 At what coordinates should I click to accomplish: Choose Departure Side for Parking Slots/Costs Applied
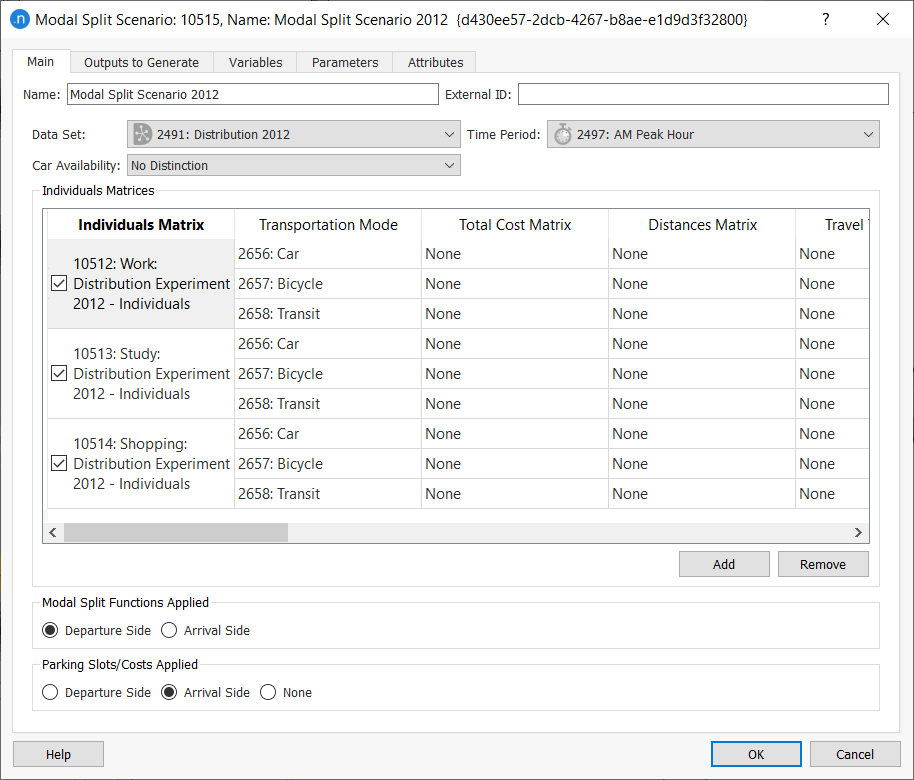(50, 692)
